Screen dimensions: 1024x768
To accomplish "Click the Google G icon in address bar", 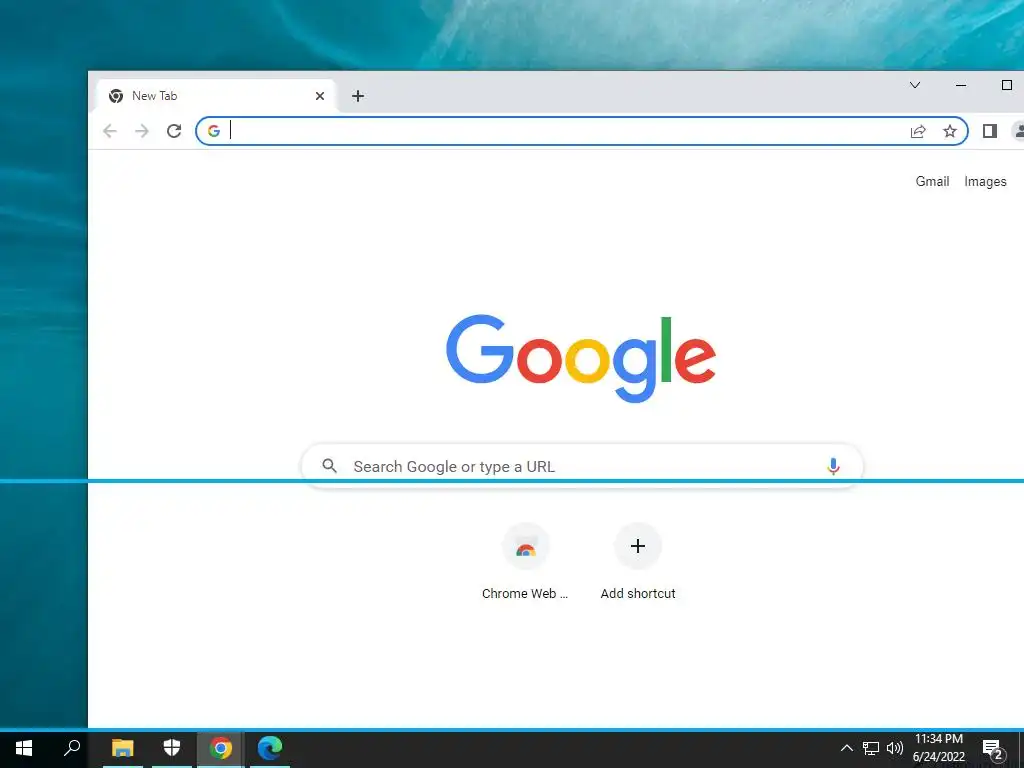I will pyautogui.click(x=214, y=131).
